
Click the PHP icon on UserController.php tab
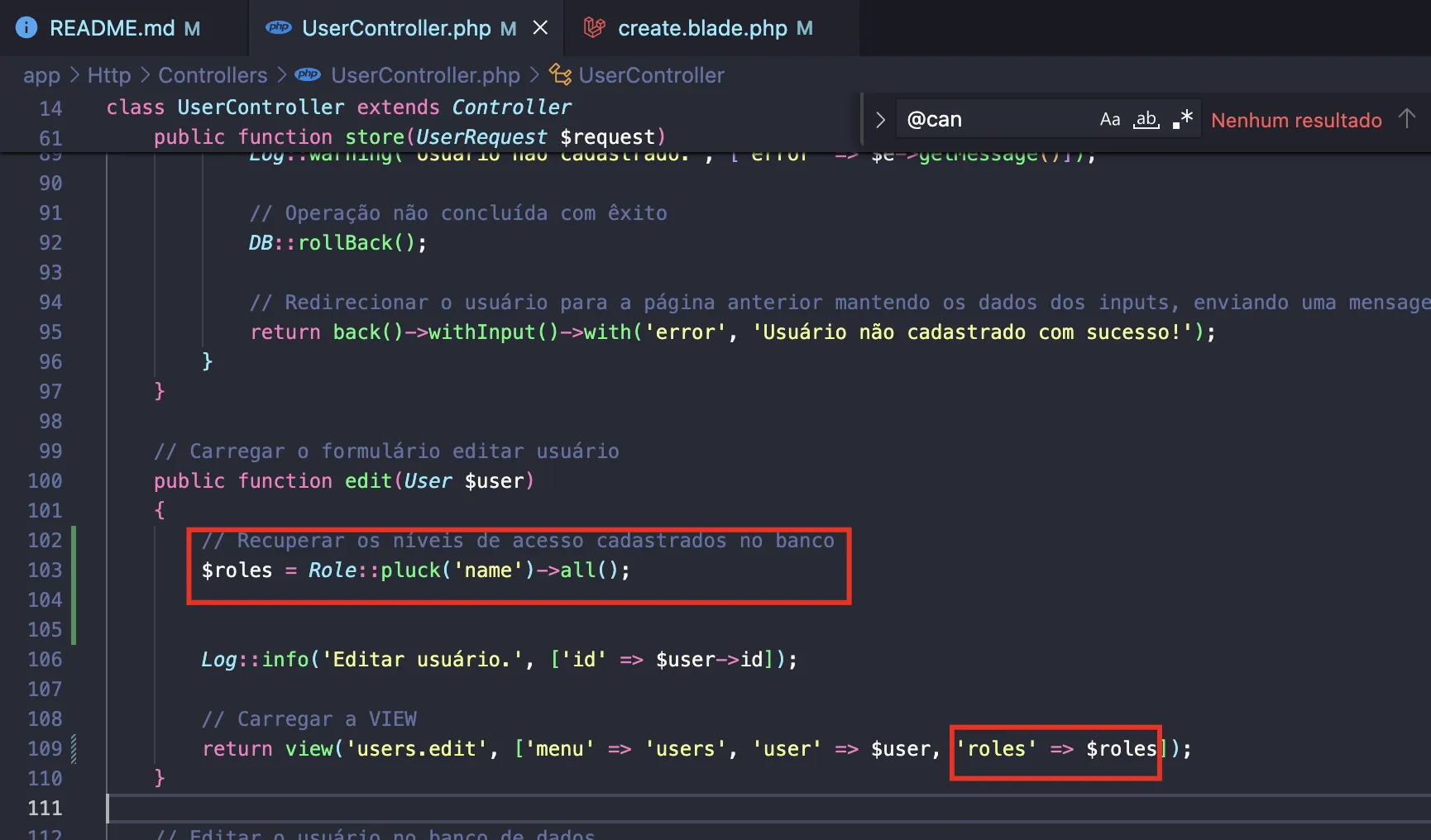click(278, 27)
